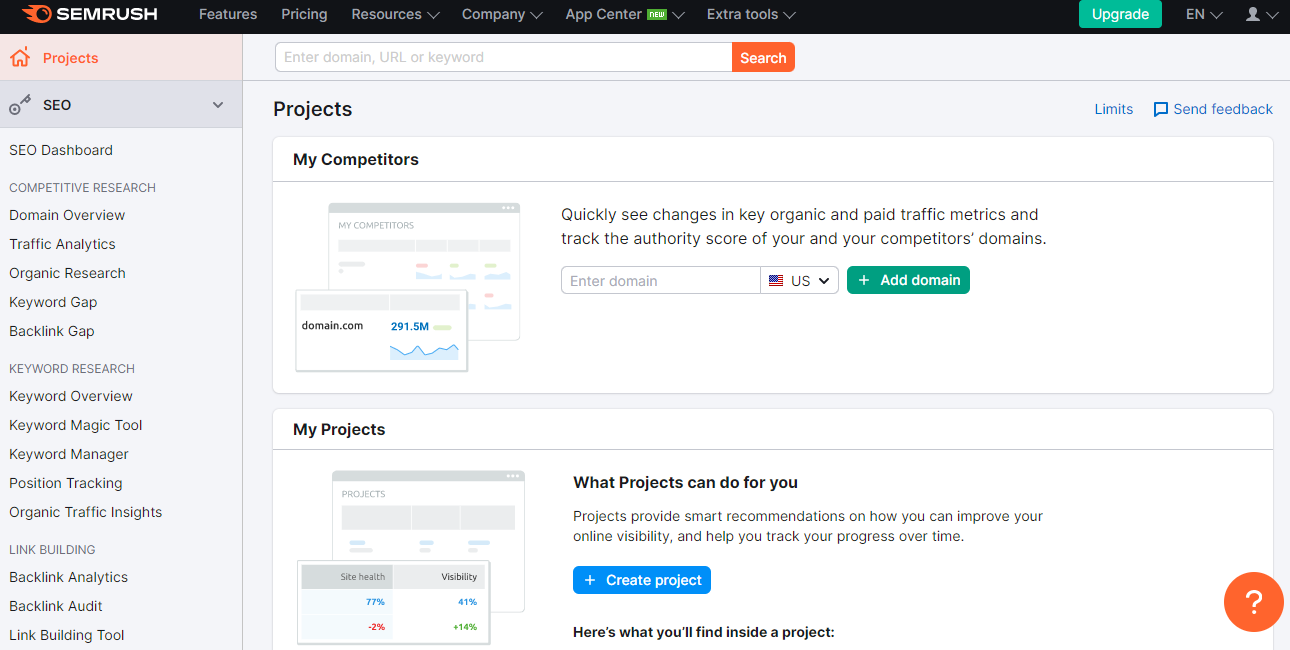This screenshot has height=650, width=1290.
Task: Open Position Tracking in the sidebar
Action: [x=66, y=483]
